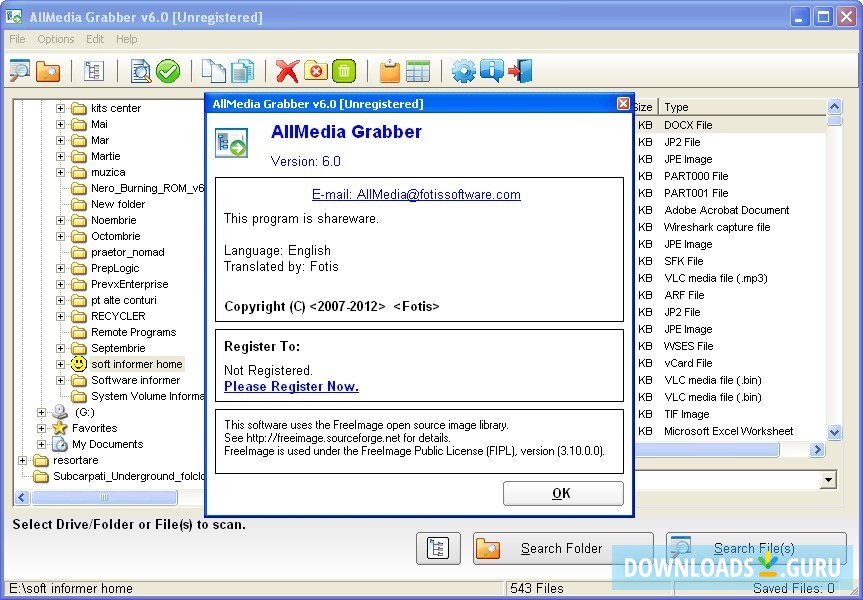The width and height of the screenshot is (863, 600).
Task: Click the tree view toolbar icon
Action: (x=94, y=71)
